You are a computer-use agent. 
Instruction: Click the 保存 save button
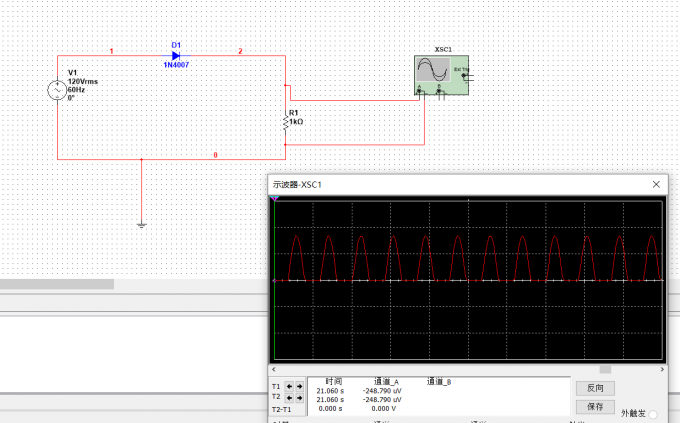(595, 407)
